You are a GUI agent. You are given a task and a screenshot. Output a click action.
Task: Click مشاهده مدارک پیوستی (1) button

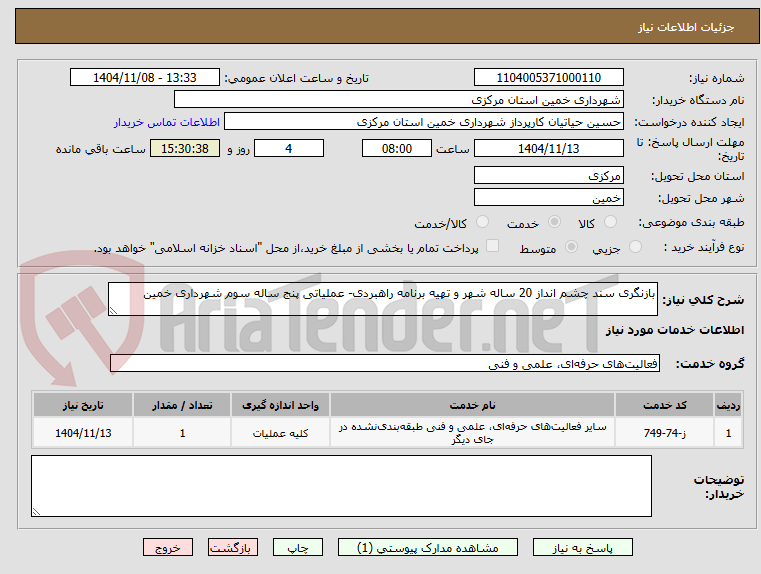pos(428,547)
